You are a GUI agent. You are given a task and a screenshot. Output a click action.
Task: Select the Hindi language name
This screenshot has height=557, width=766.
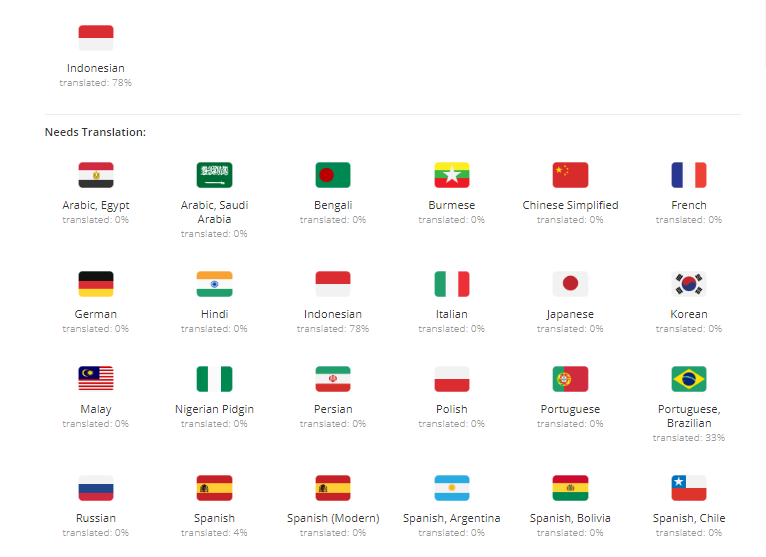click(x=214, y=314)
